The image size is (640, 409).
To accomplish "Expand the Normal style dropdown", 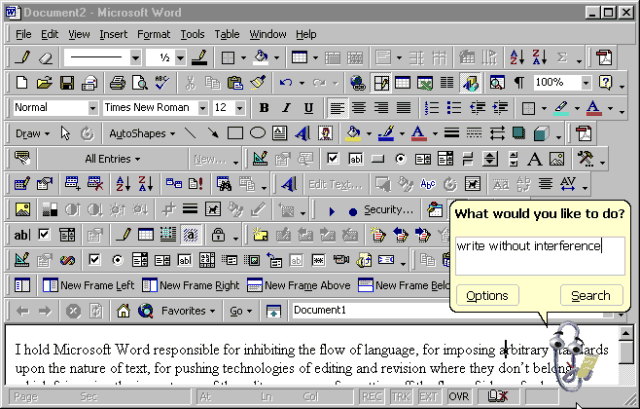I will click(x=93, y=108).
